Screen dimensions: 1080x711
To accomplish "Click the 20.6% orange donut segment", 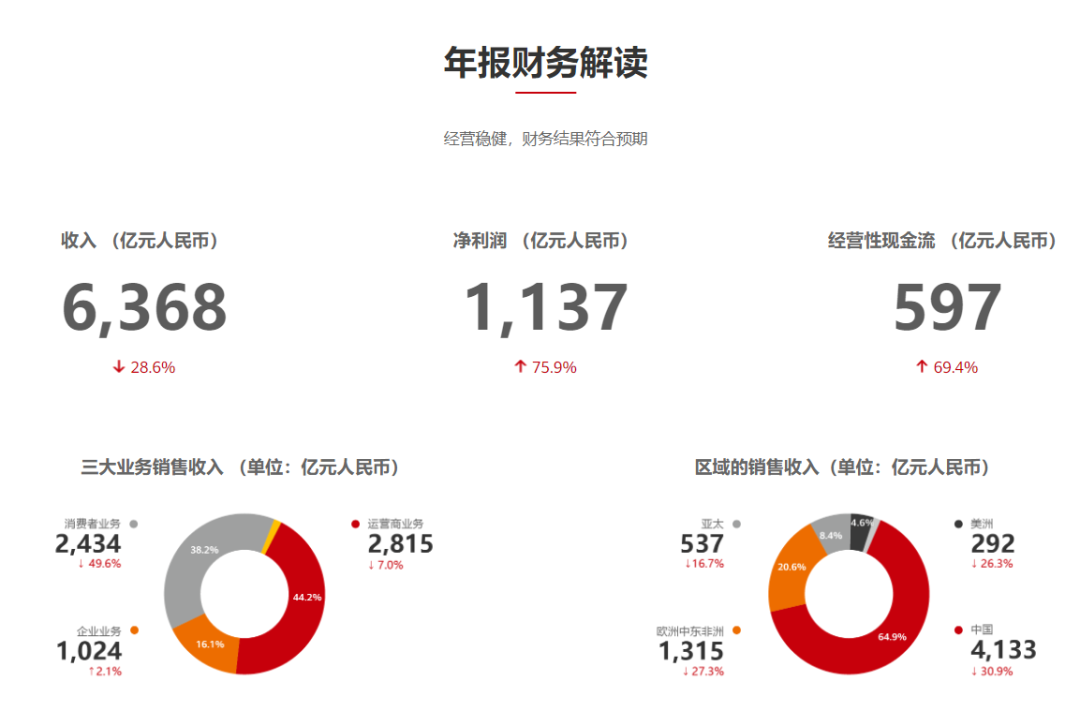I will pyautogui.click(x=793, y=568).
